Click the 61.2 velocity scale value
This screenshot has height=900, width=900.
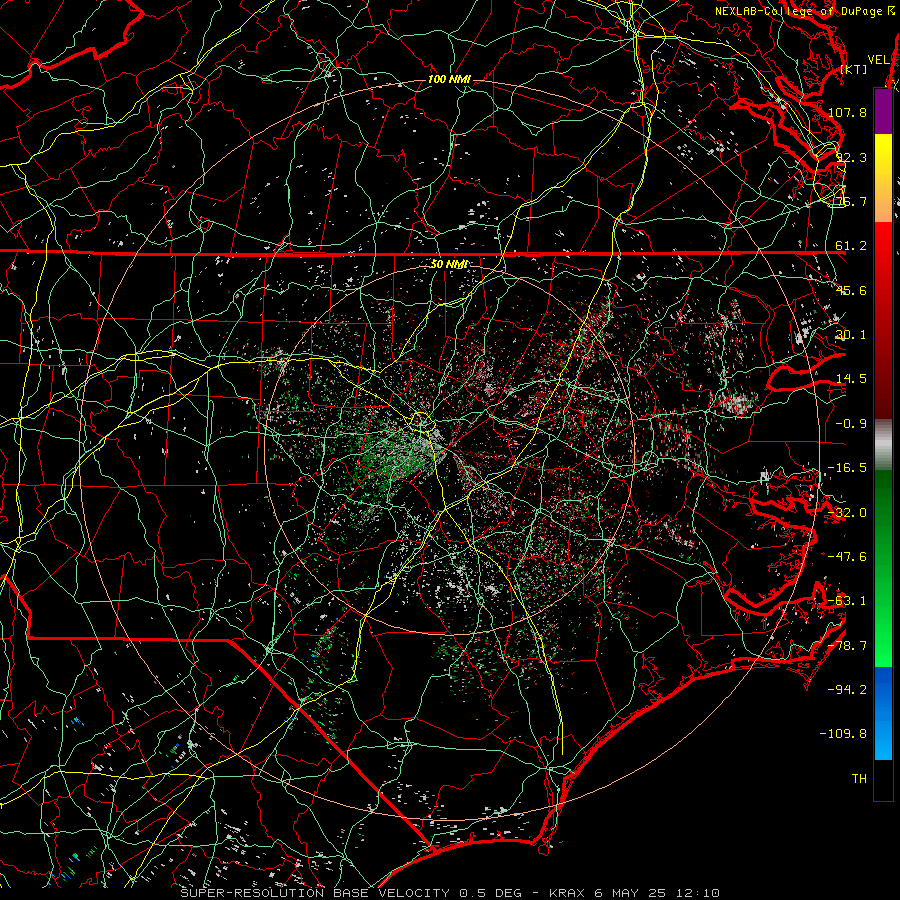point(851,246)
